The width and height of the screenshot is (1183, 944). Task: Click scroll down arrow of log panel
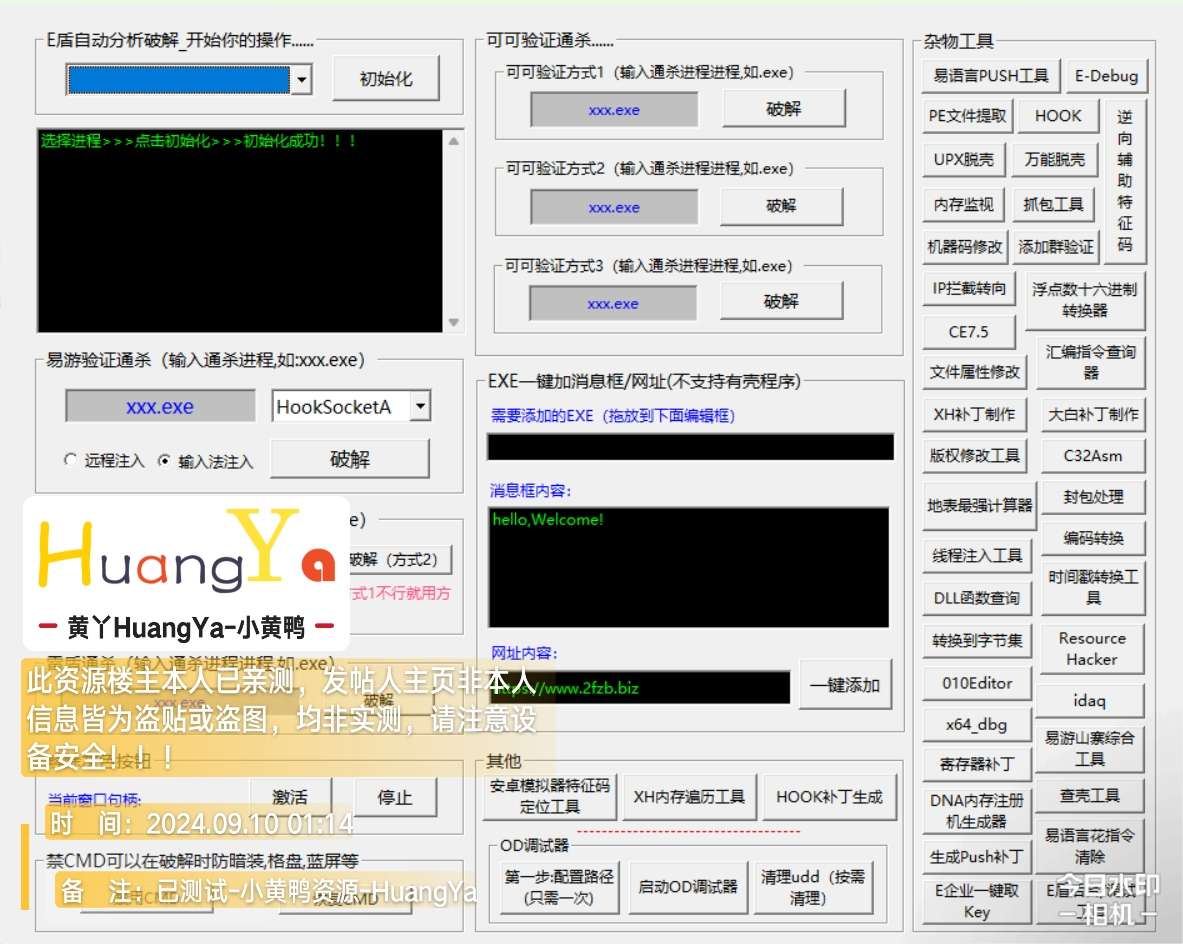click(x=453, y=322)
